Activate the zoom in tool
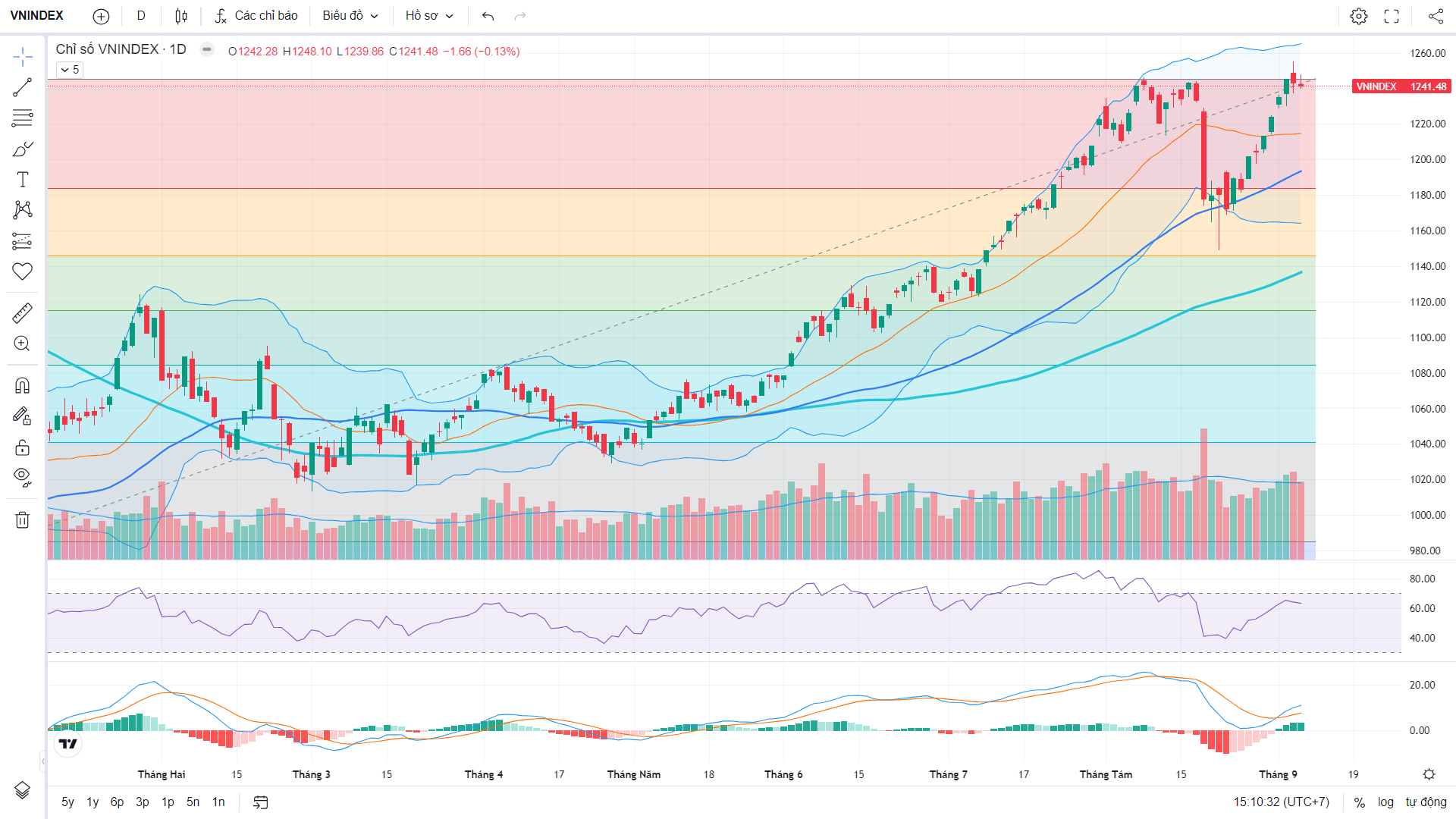This screenshot has height=819, width=1456. [x=23, y=344]
